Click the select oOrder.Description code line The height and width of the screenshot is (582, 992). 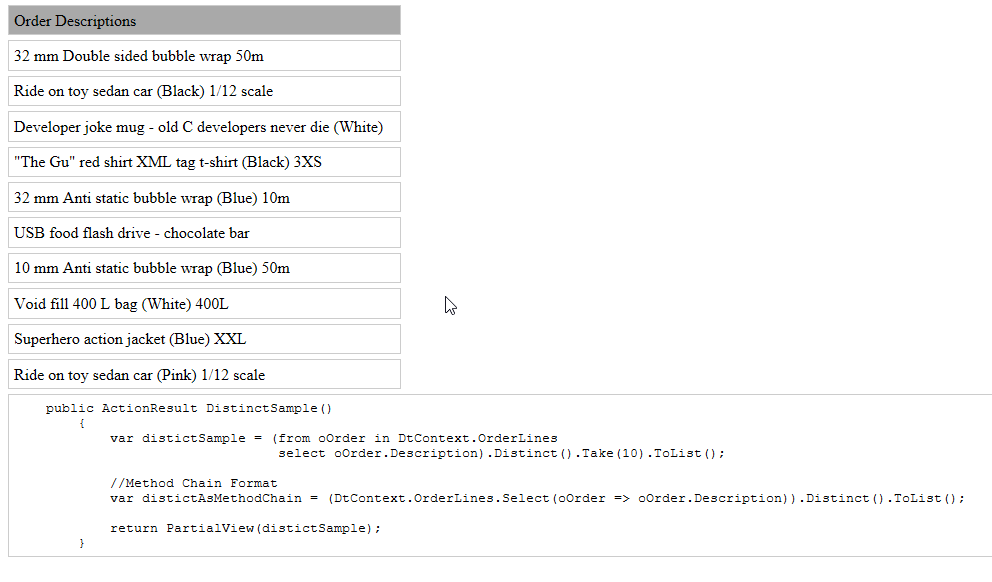pyautogui.click(x=501, y=453)
